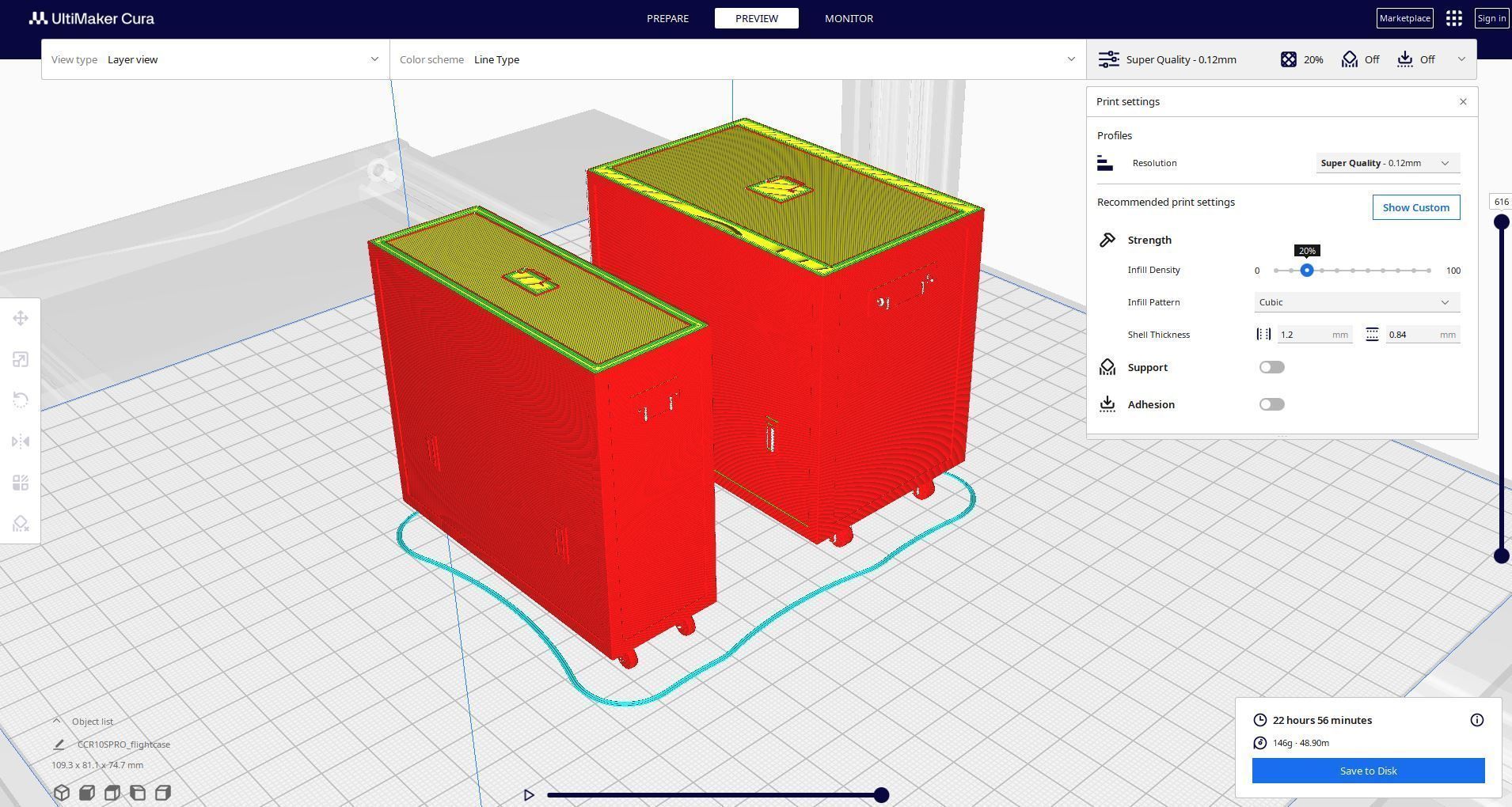Click the material usage spool icon
This screenshot has height=807, width=1512.
point(1260,743)
